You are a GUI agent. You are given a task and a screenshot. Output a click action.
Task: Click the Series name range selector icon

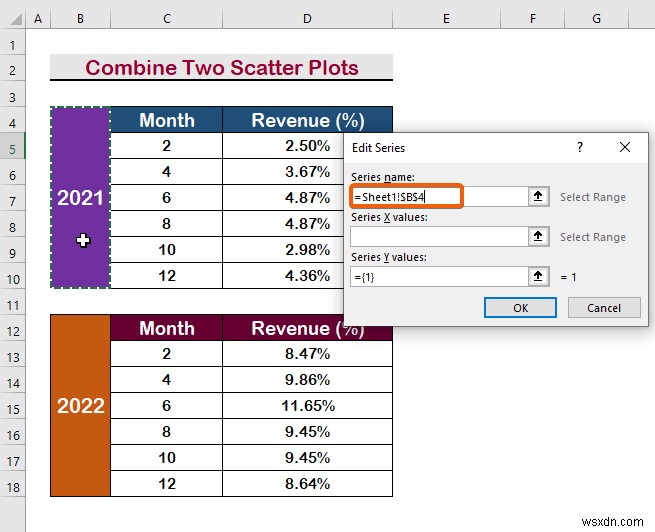pos(538,196)
